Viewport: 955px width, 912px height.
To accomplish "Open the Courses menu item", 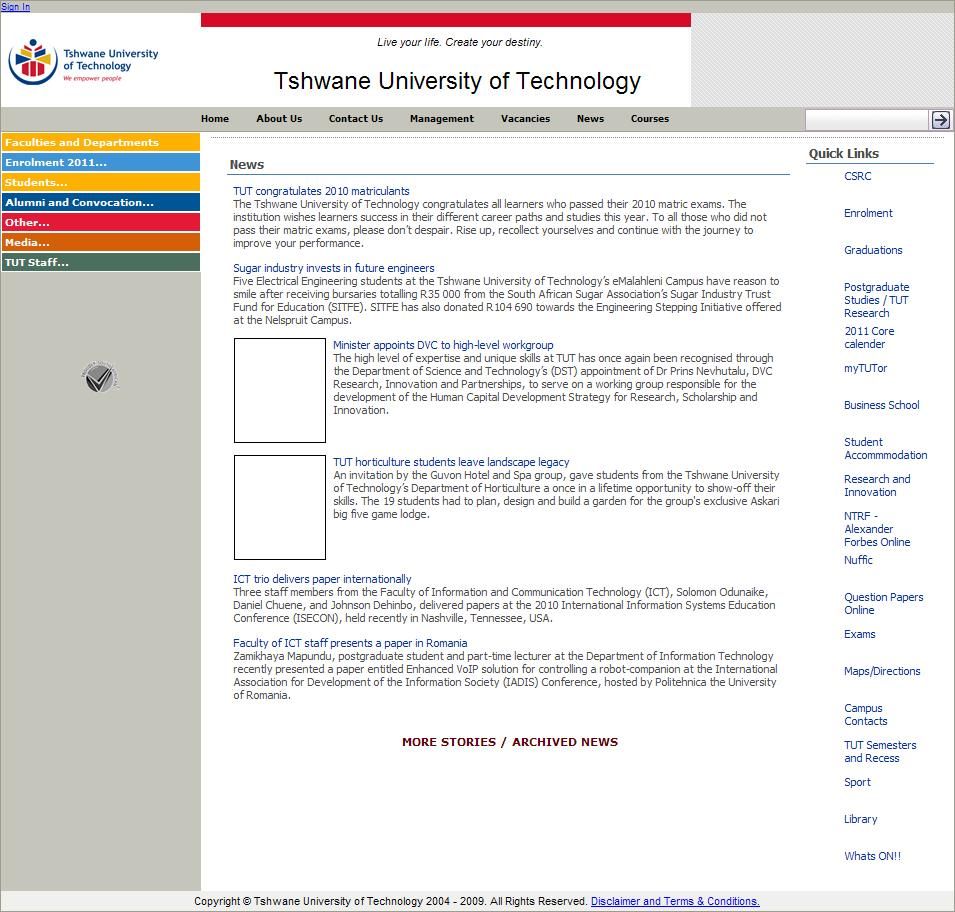I will [650, 119].
